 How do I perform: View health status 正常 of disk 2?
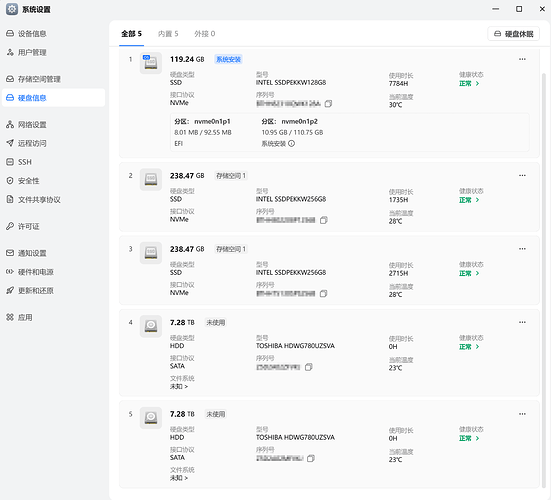(x=469, y=200)
